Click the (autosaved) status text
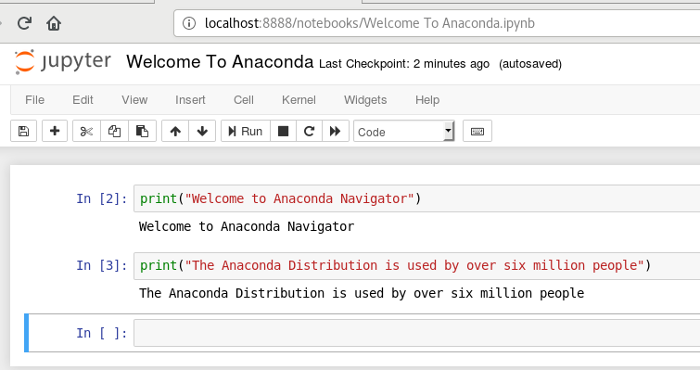This screenshot has height=370, width=700. coord(530,64)
